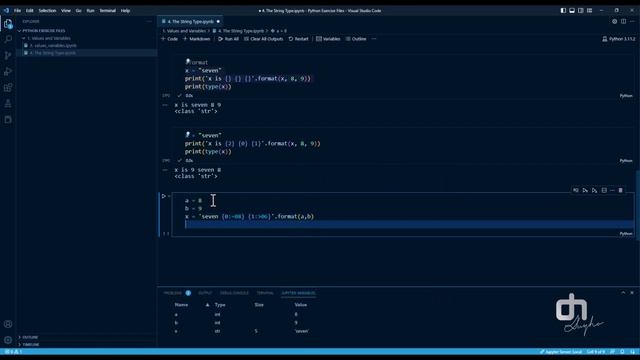This screenshot has height=360, width=640.
Task: Split the active cell from cell toolbar
Action: tap(604, 190)
